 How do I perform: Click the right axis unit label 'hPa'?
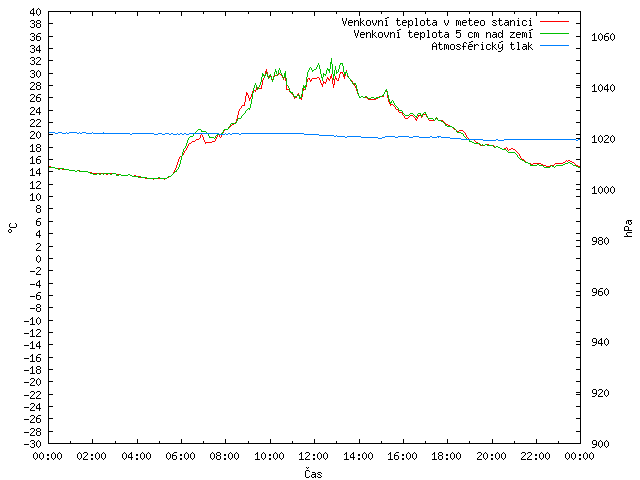coord(628,228)
